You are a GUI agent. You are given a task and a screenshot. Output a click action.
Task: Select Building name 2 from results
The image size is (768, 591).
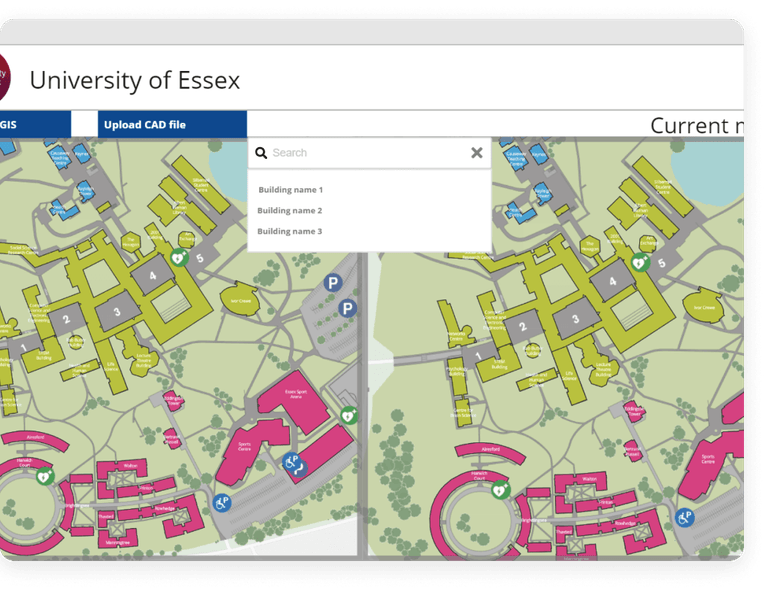coord(289,211)
